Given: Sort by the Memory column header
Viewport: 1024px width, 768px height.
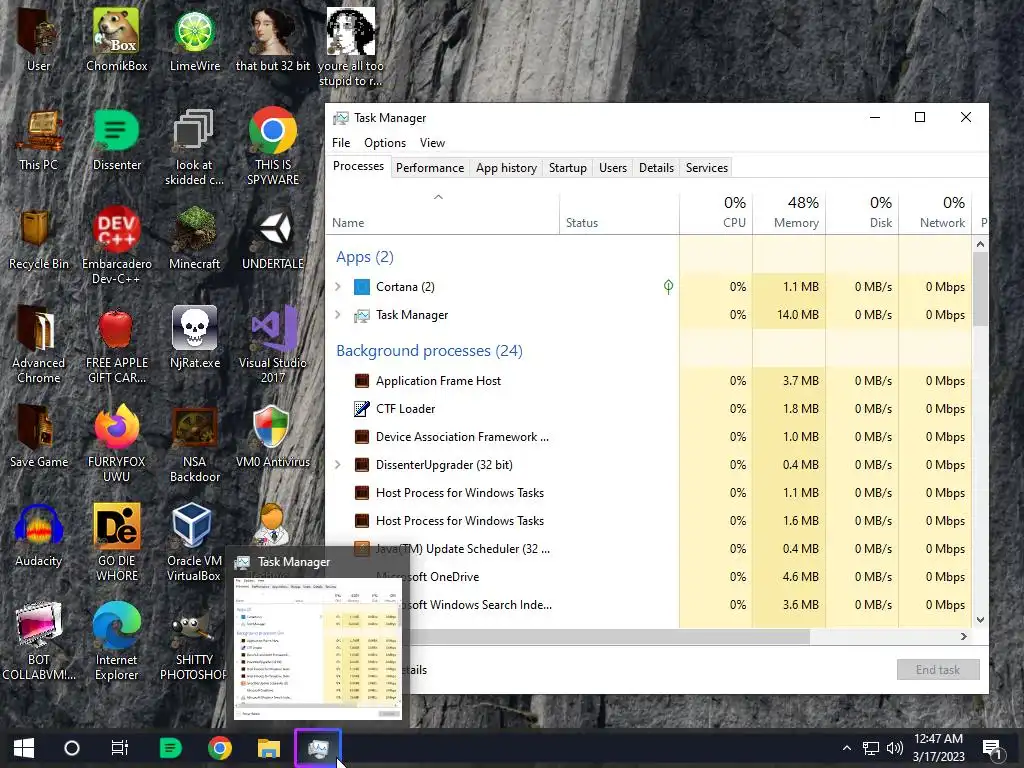Looking at the screenshot, I should coord(789,213).
